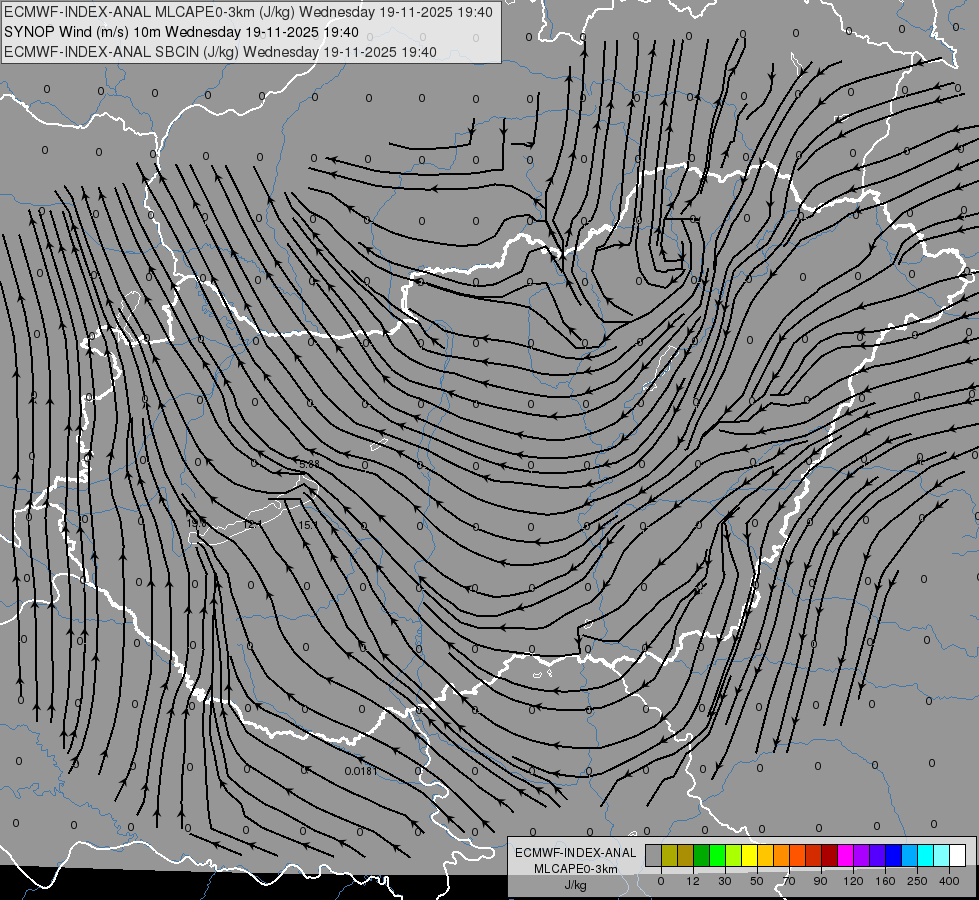Click the MLCAPE0-3km legend label
This screenshot has width=979, height=900.
(575, 869)
